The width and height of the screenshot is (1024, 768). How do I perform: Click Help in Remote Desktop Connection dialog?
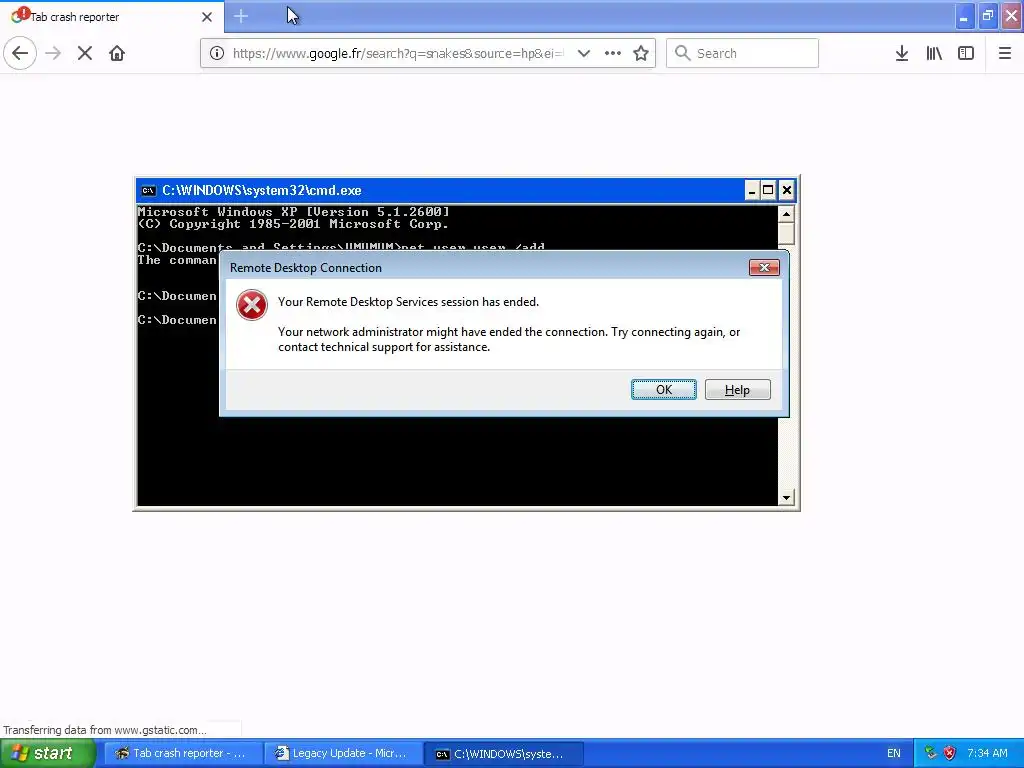[x=737, y=390]
